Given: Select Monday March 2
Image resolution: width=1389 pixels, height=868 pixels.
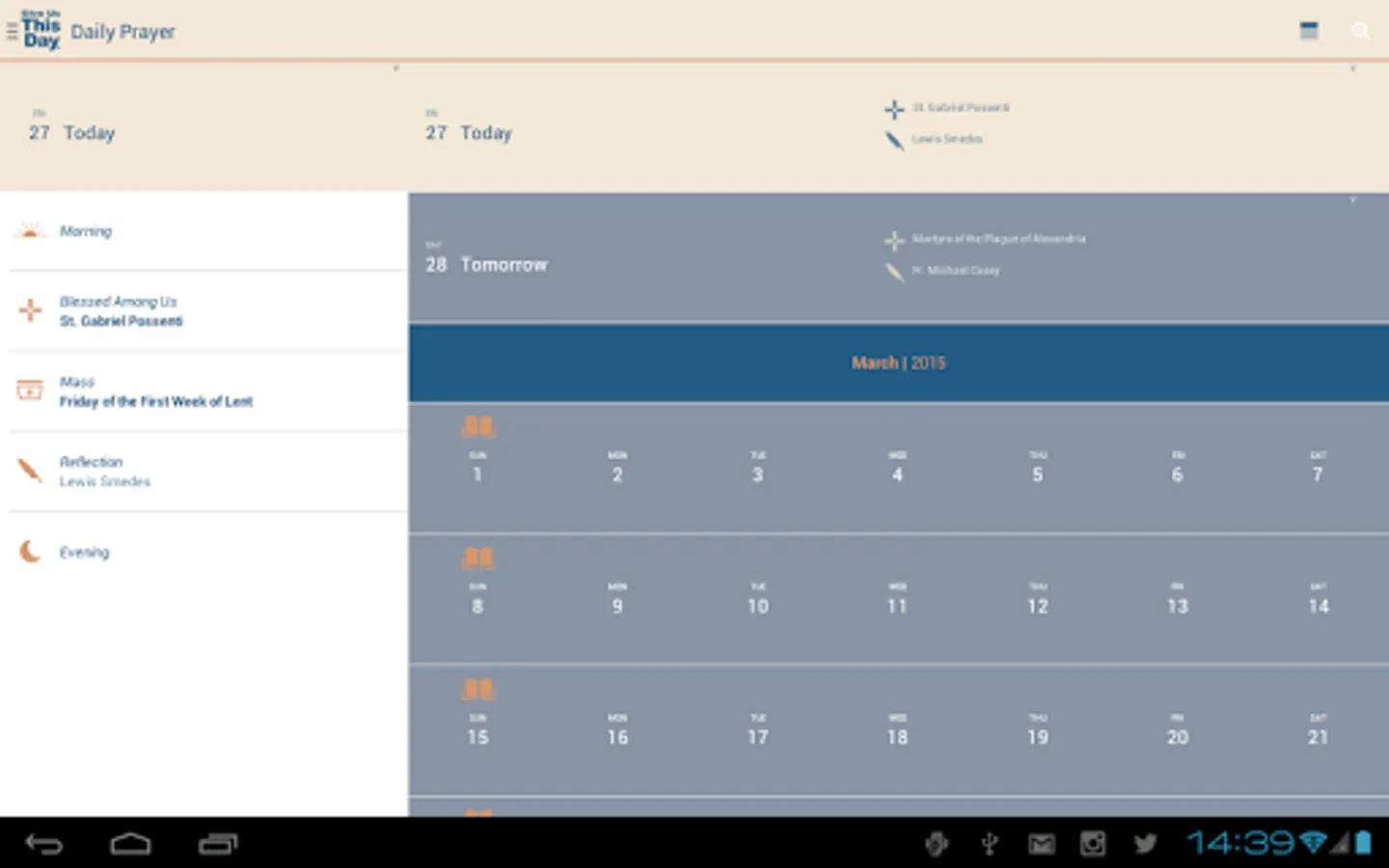Looking at the screenshot, I should 617,467.
